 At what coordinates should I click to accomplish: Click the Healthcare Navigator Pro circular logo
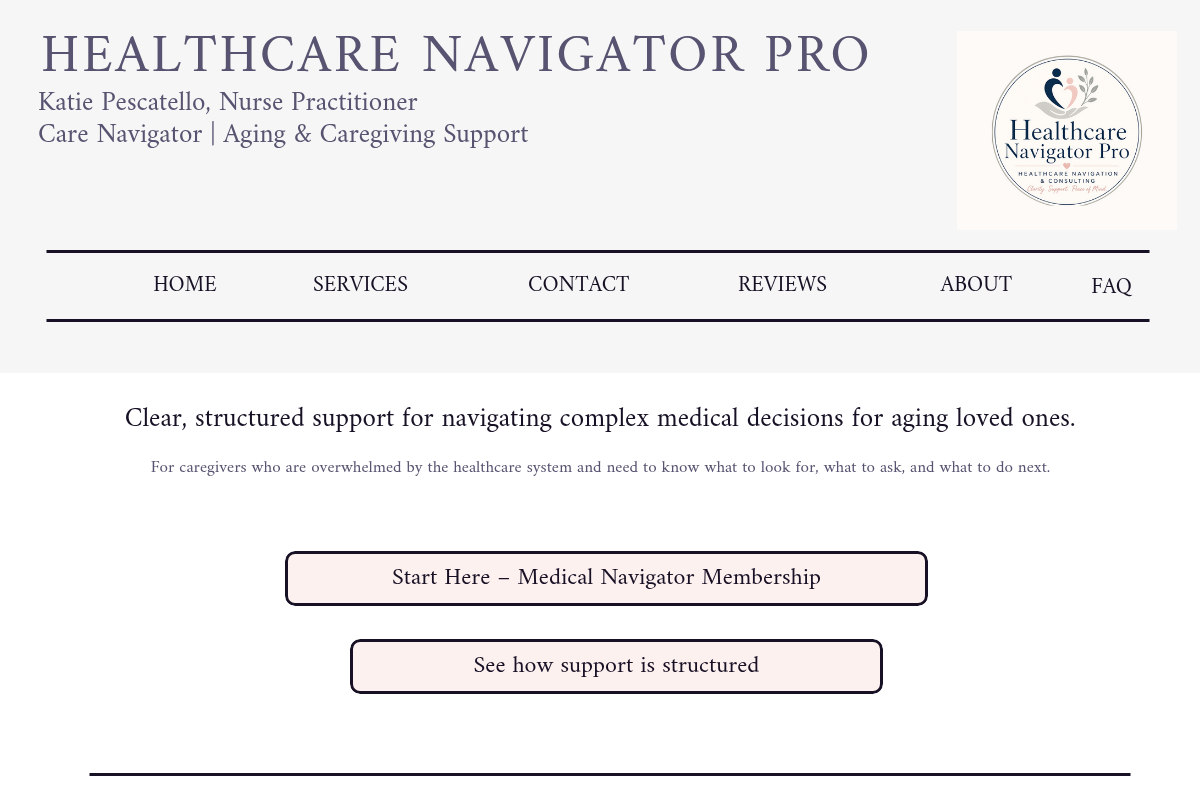tap(1066, 131)
